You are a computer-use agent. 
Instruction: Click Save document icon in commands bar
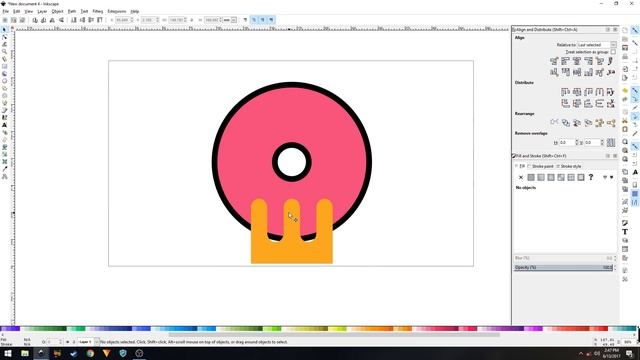pos(625,48)
